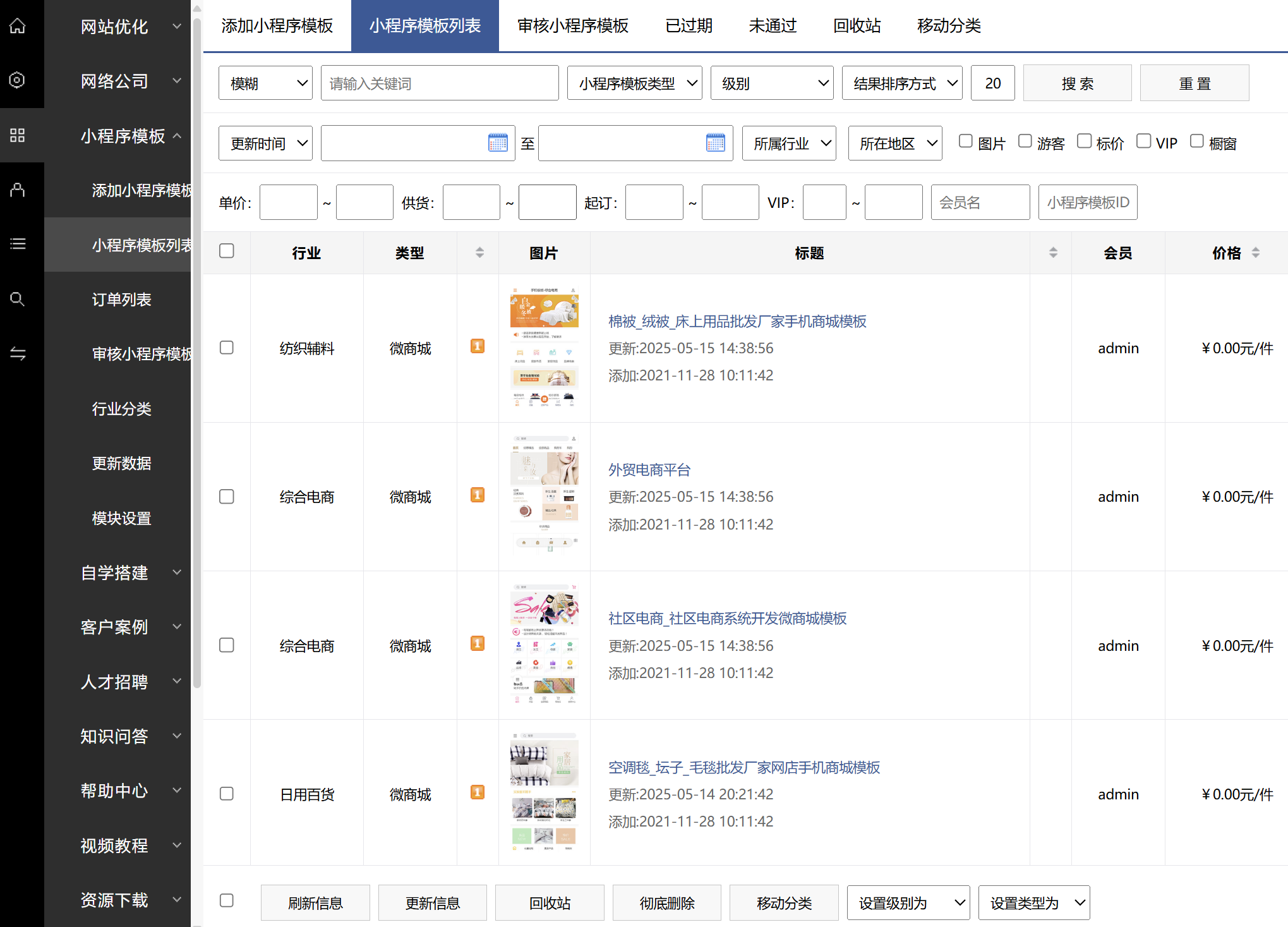Click the home icon in left rail

click(x=18, y=26)
